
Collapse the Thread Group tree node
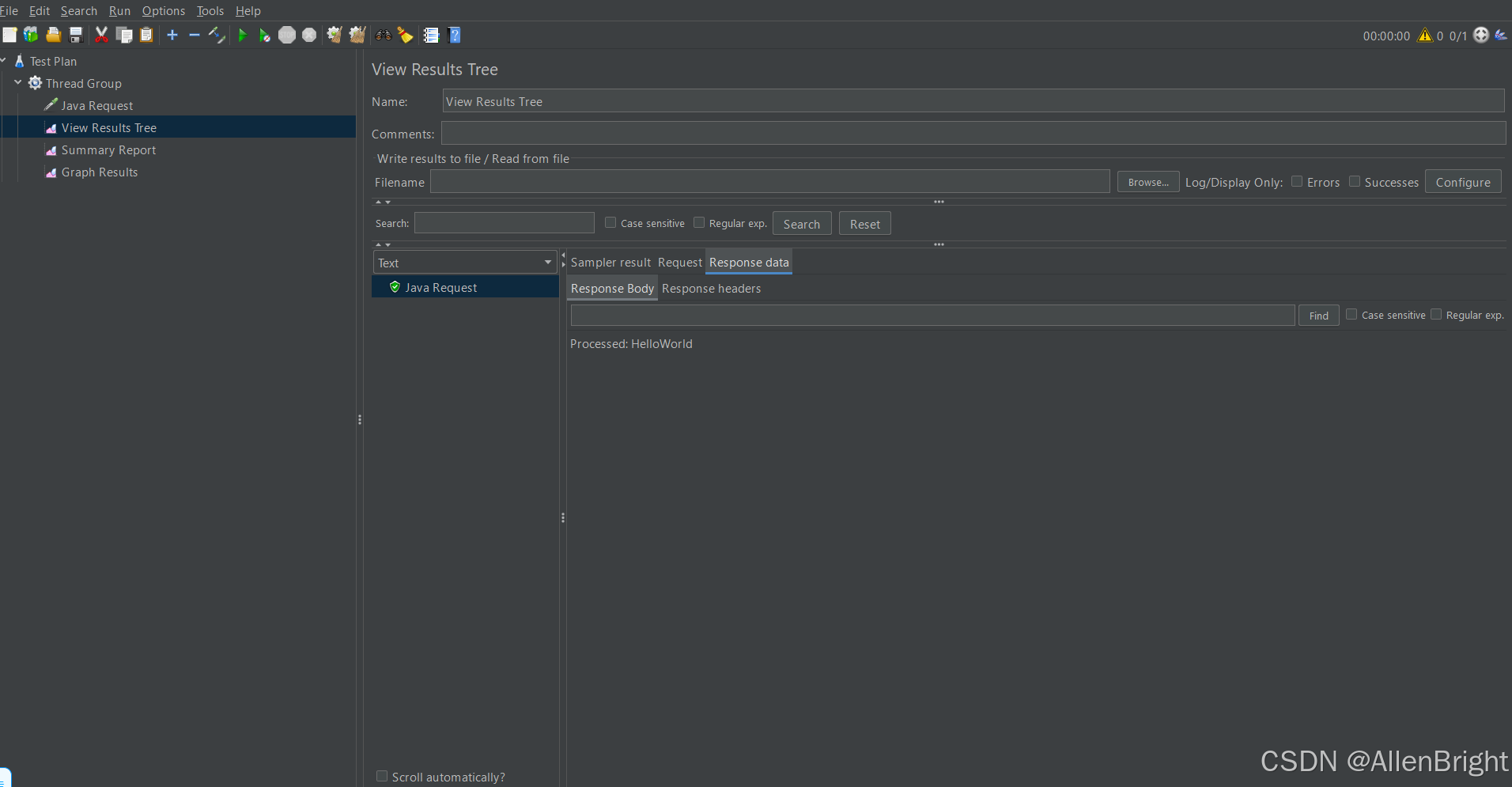[x=18, y=82]
